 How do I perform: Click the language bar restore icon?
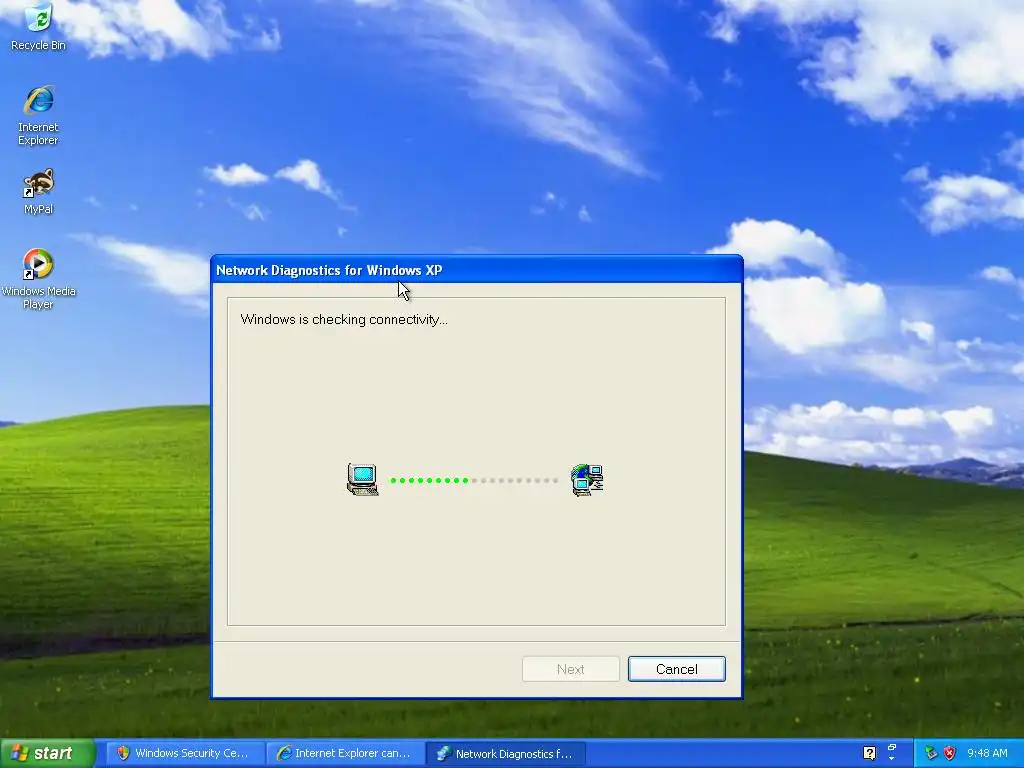(x=891, y=748)
